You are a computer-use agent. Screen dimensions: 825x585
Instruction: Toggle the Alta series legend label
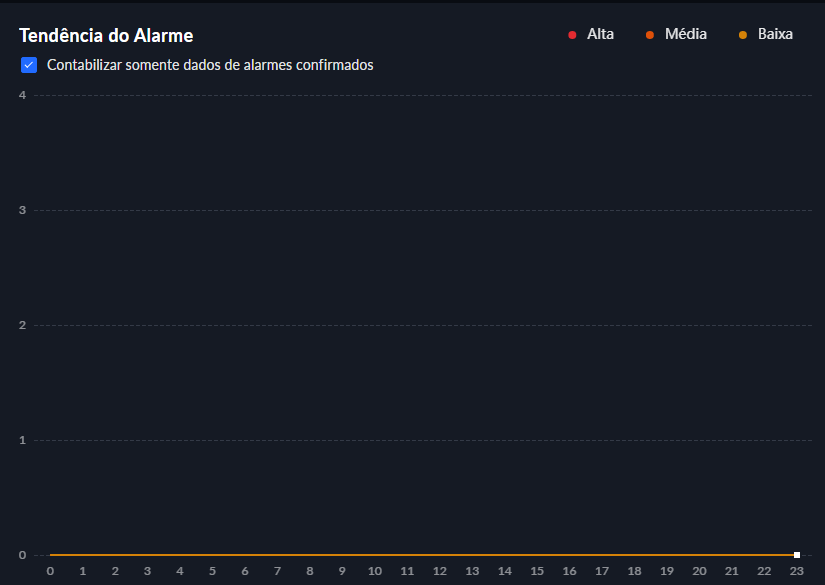(x=600, y=34)
